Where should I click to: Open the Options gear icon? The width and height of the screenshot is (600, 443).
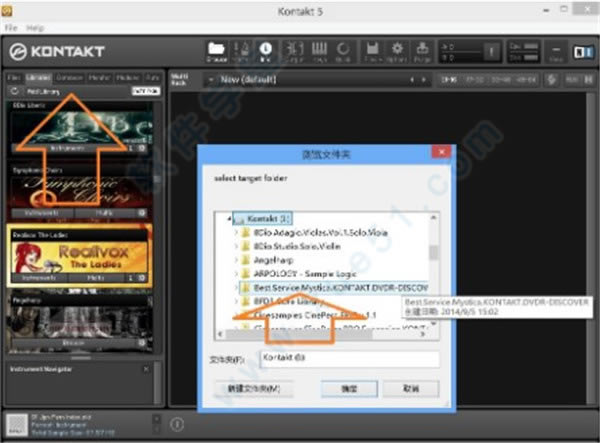(397, 52)
